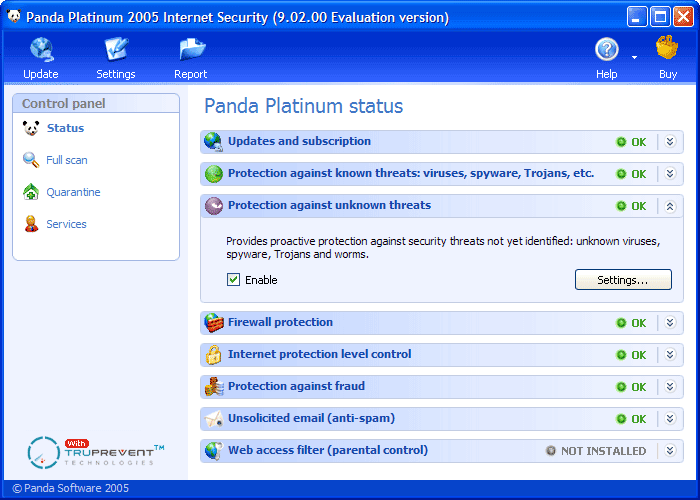Expand the known threats protection section
The image size is (700, 500).
[670, 174]
